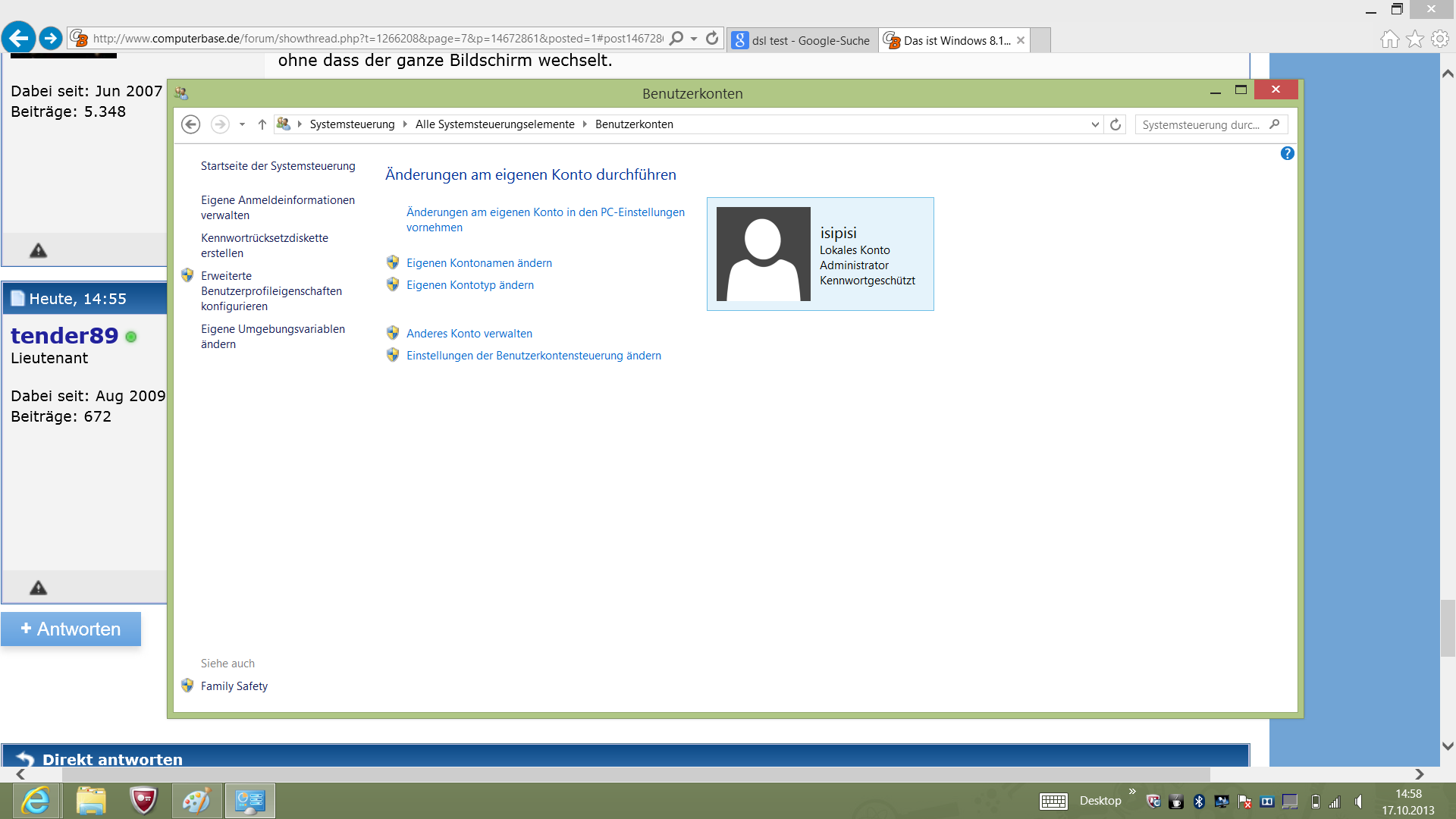Open the recent pages dropdown arrow
The width and height of the screenshot is (1456, 819).
tap(242, 124)
